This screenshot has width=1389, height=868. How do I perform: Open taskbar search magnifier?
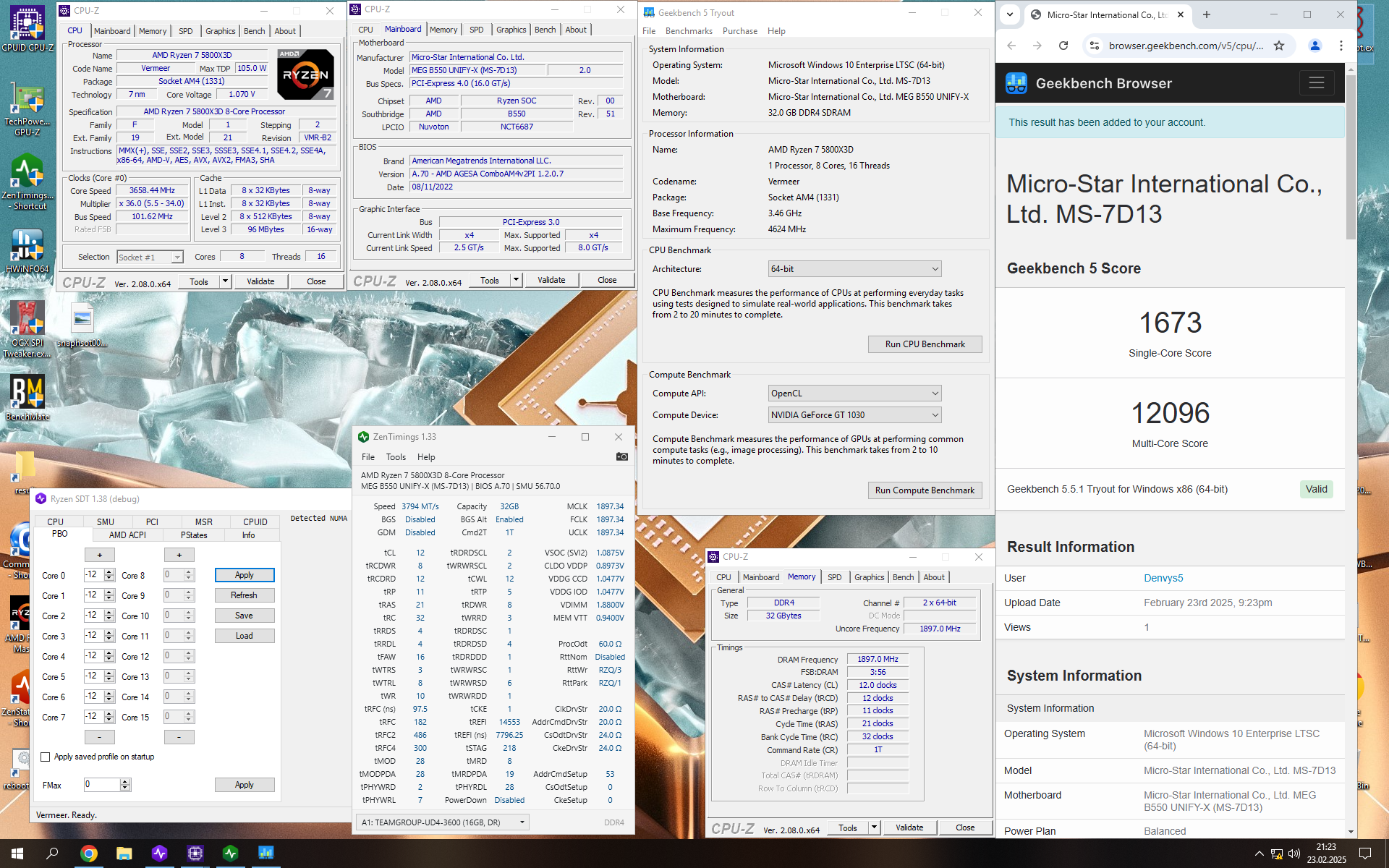[52, 854]
